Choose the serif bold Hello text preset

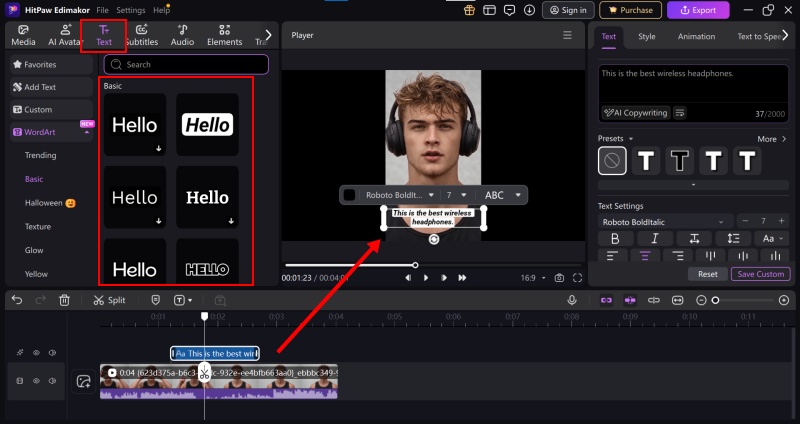(207, 197)
